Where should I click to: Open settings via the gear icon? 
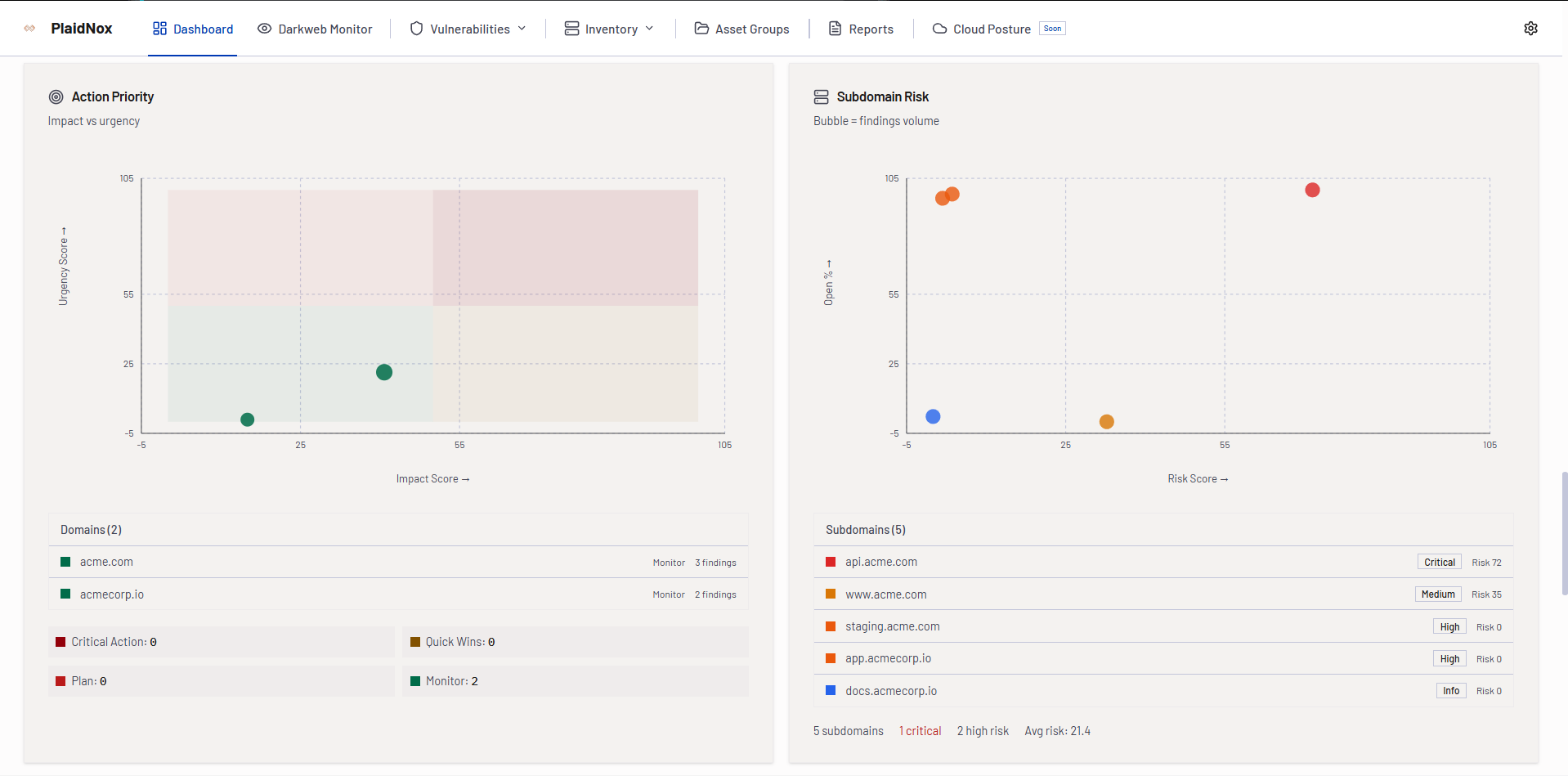pyautogui.click(x=1530, y=29)
